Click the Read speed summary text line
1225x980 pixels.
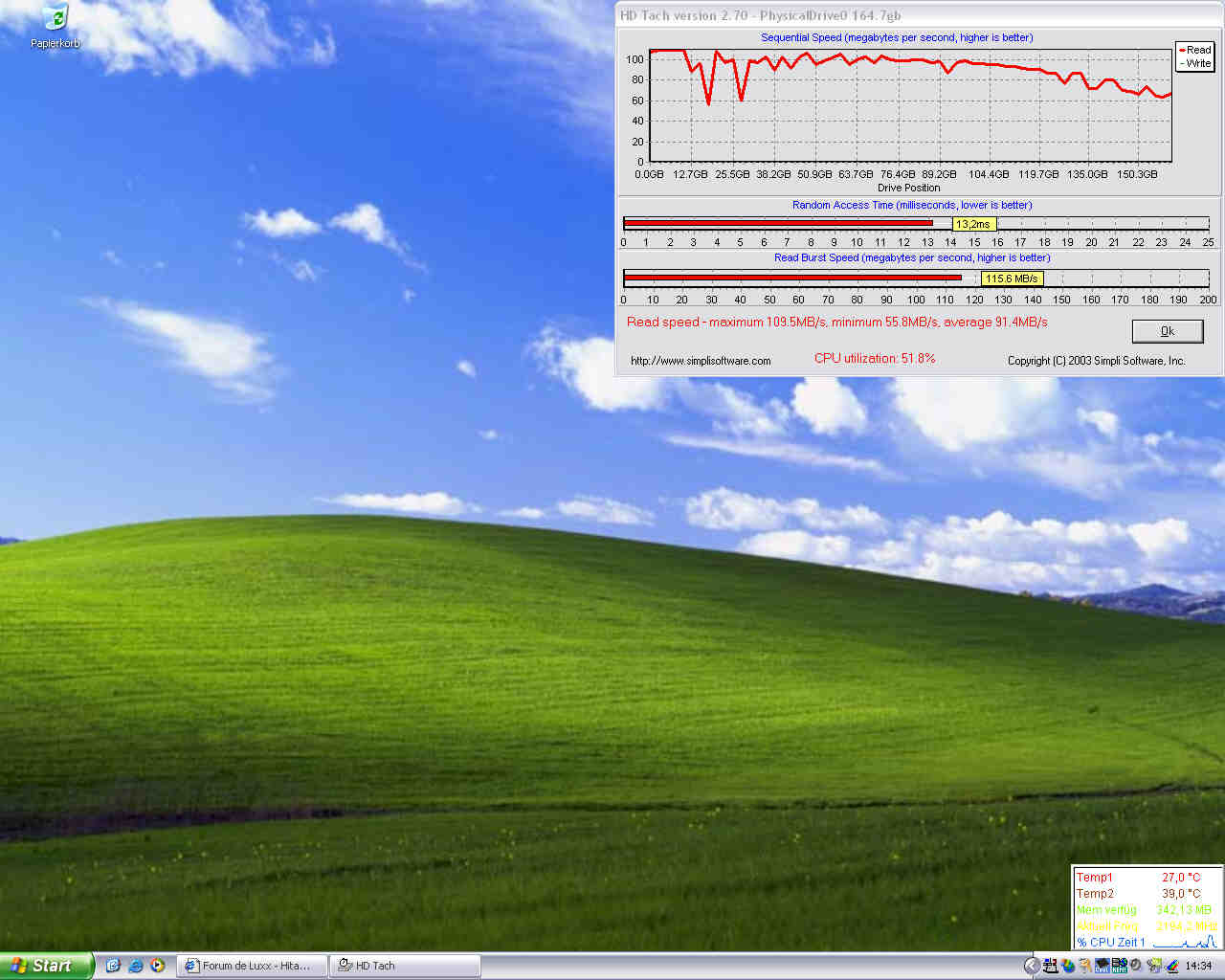836,322
